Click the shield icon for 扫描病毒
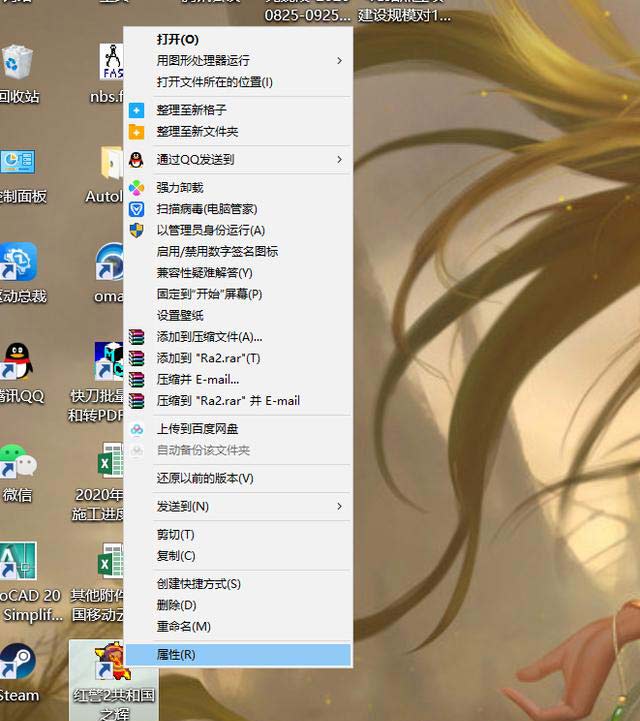Screen dimensions: 640x721 [x=136, y=209]
